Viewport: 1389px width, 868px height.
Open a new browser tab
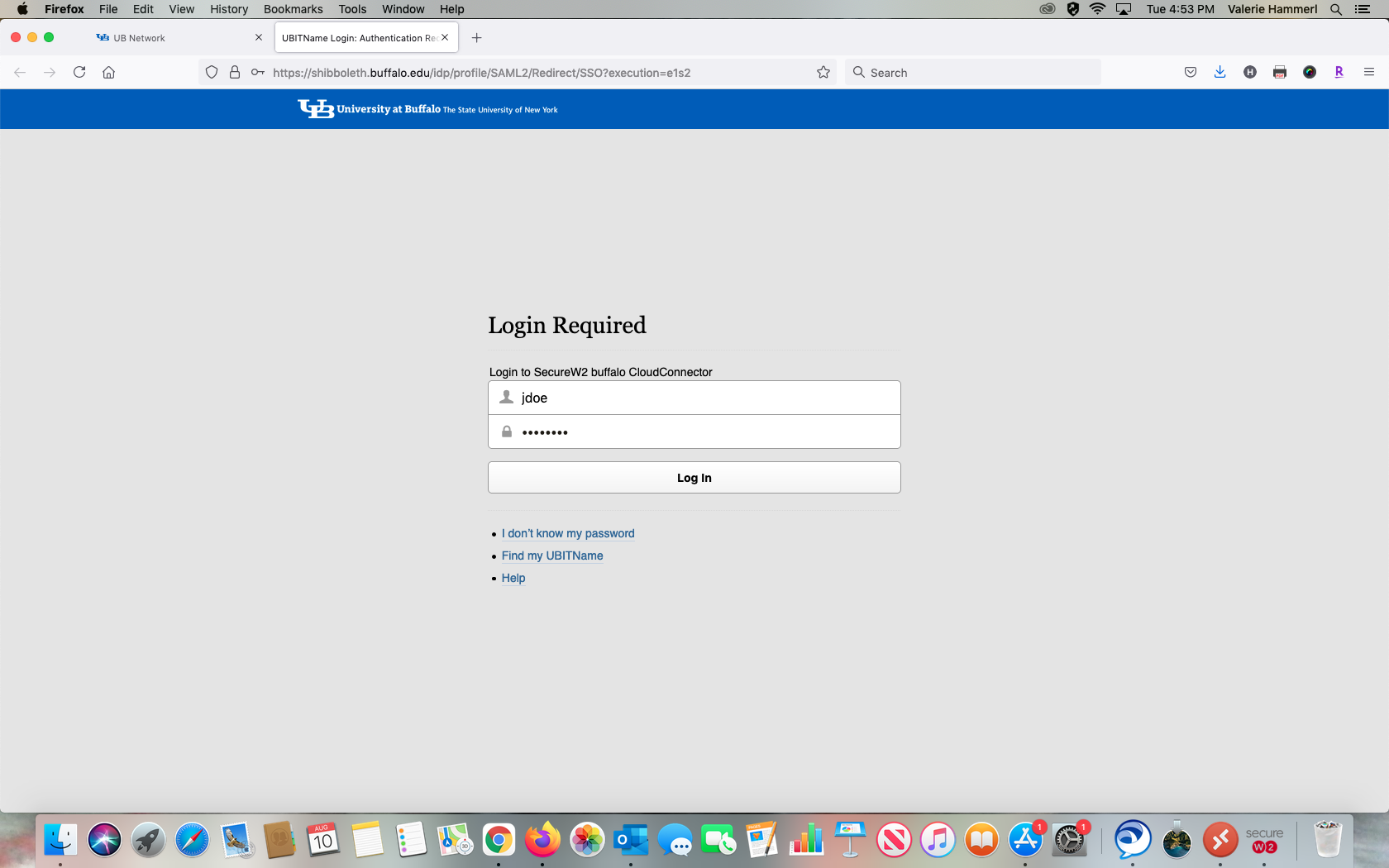point(476,38)
